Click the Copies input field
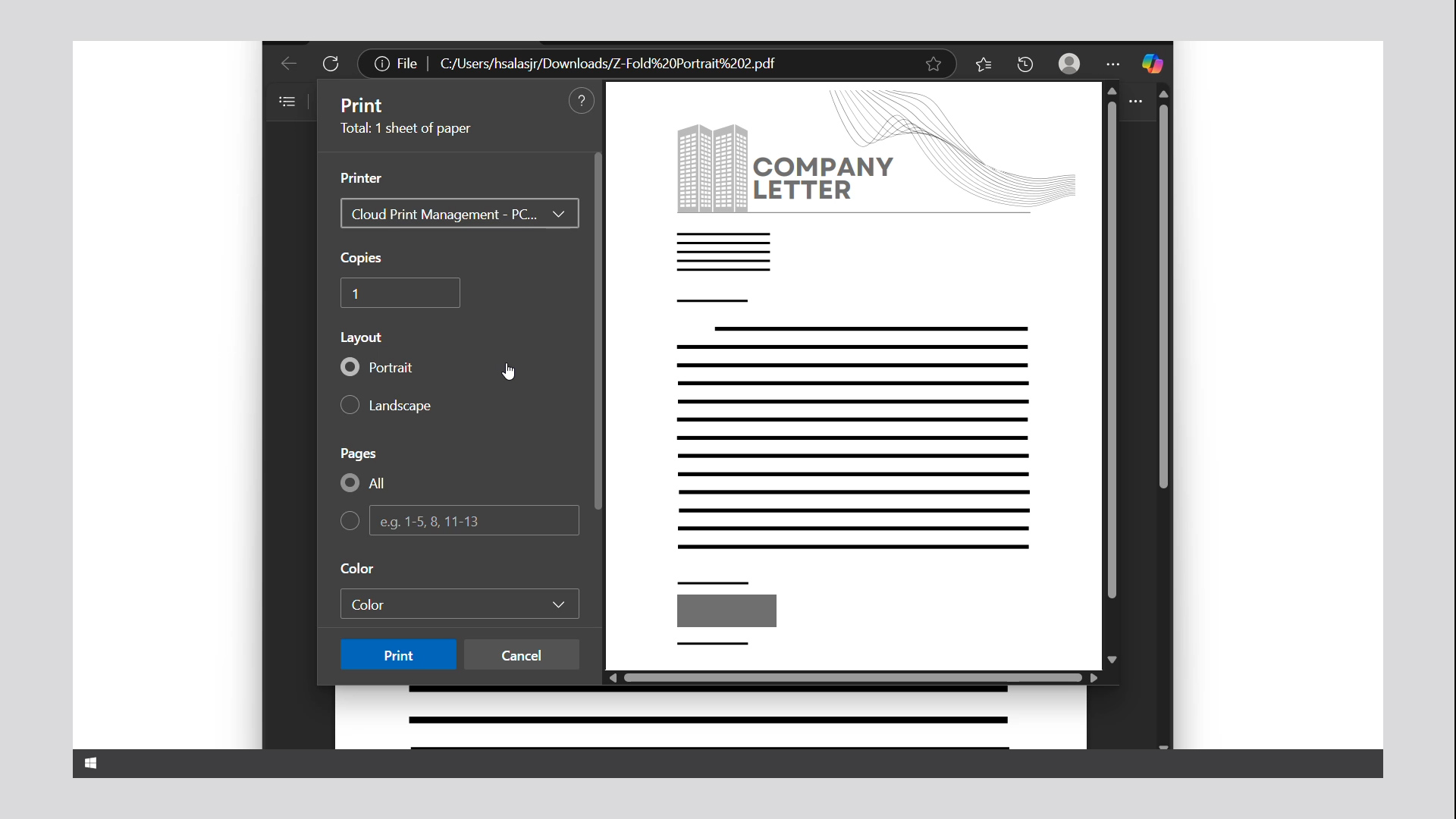 (x=400, y=293)
